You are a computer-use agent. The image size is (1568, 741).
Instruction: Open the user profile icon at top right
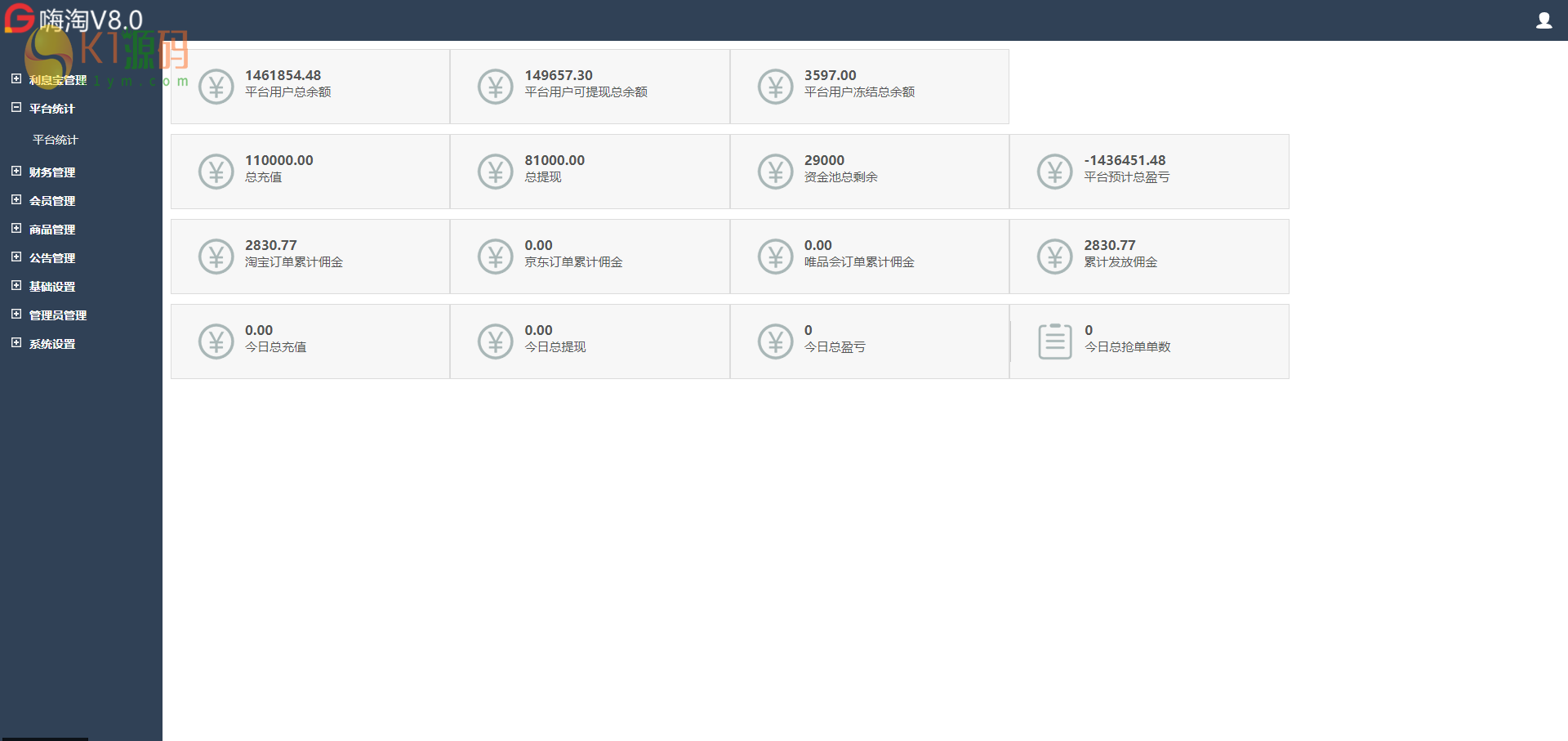[1543, 20]
